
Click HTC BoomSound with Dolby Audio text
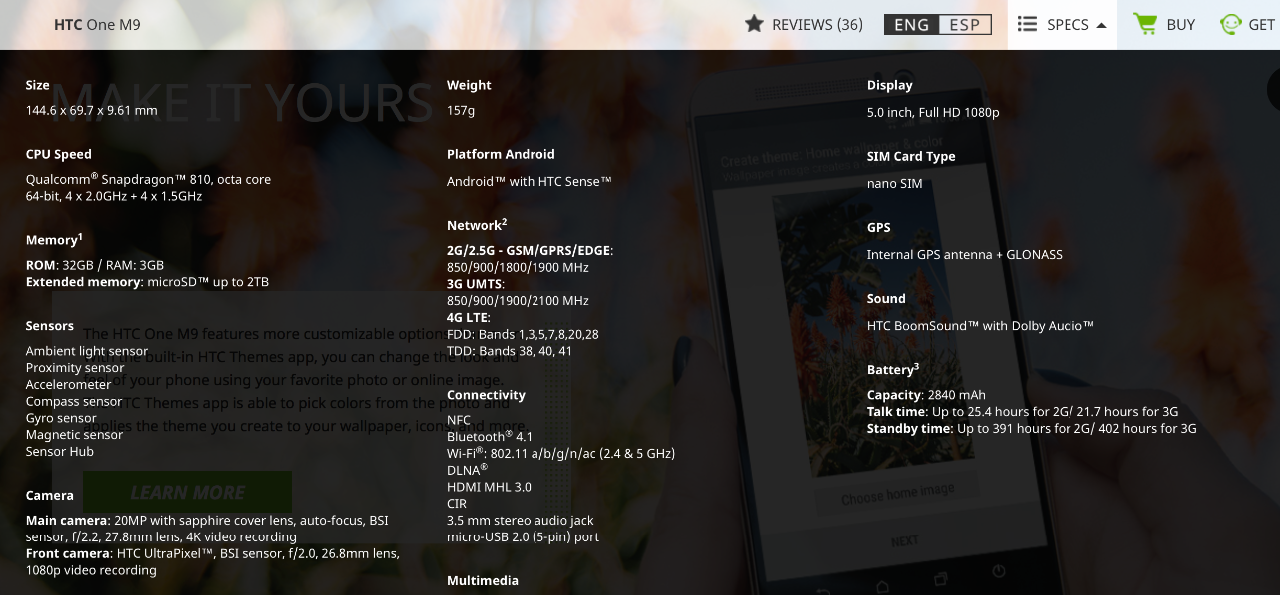[x=980, y=325]
